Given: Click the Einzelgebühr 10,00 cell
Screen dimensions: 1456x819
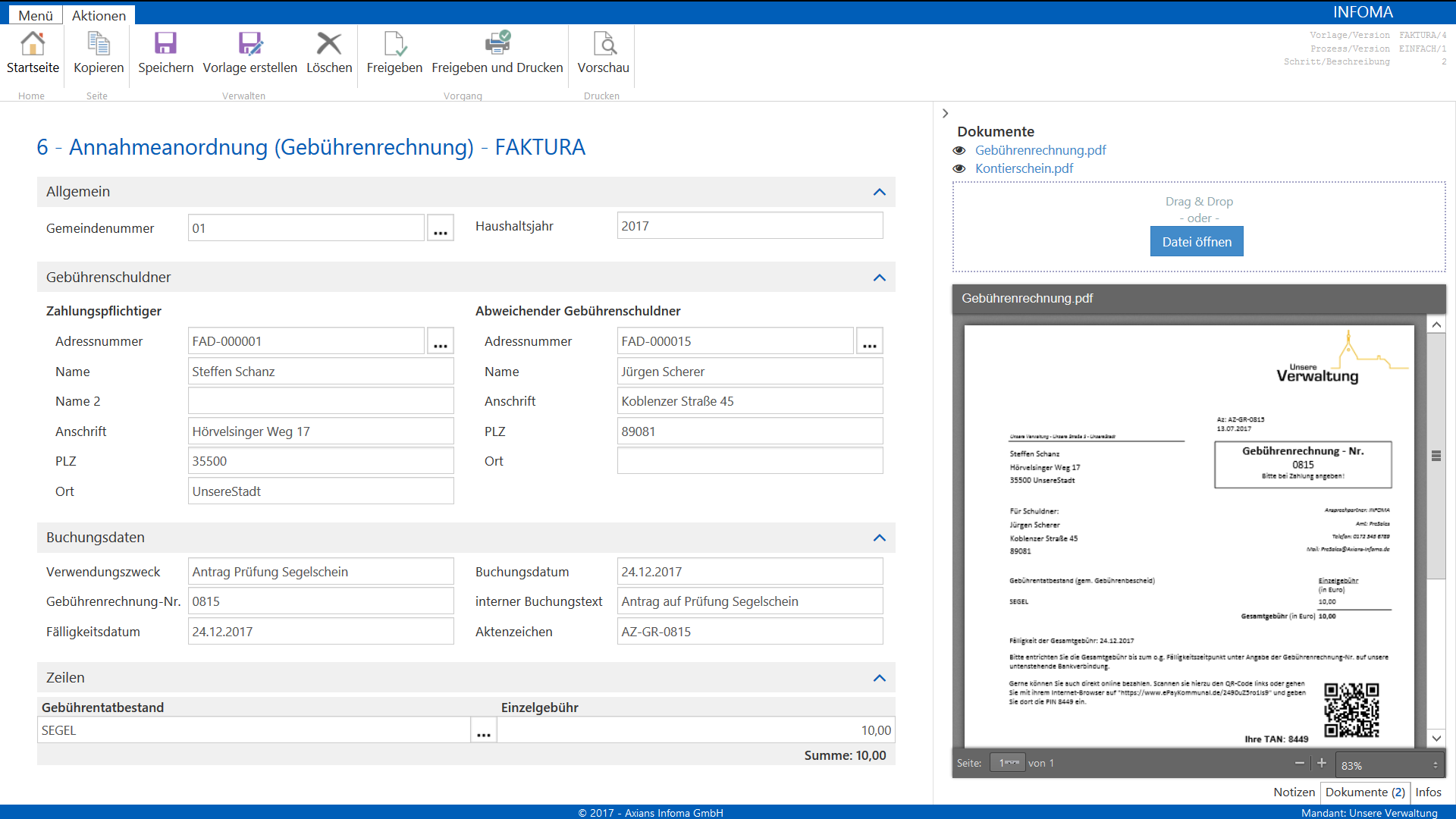Looking at the screenshot, I should [696, 730].
